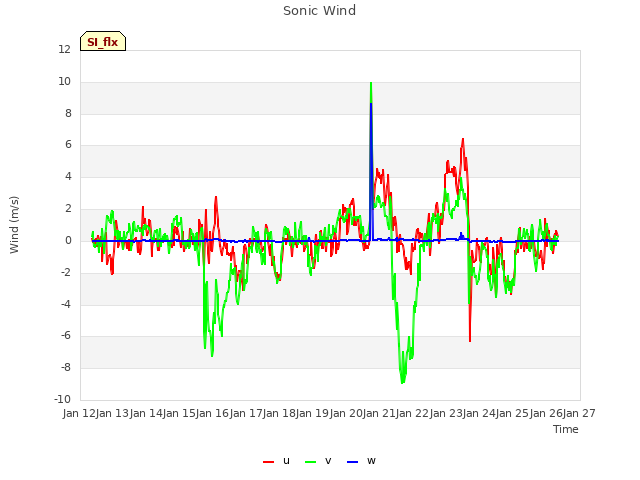Click the Jan 16 x-axis label
Screen dimensions: 640x480
[213, 413]
